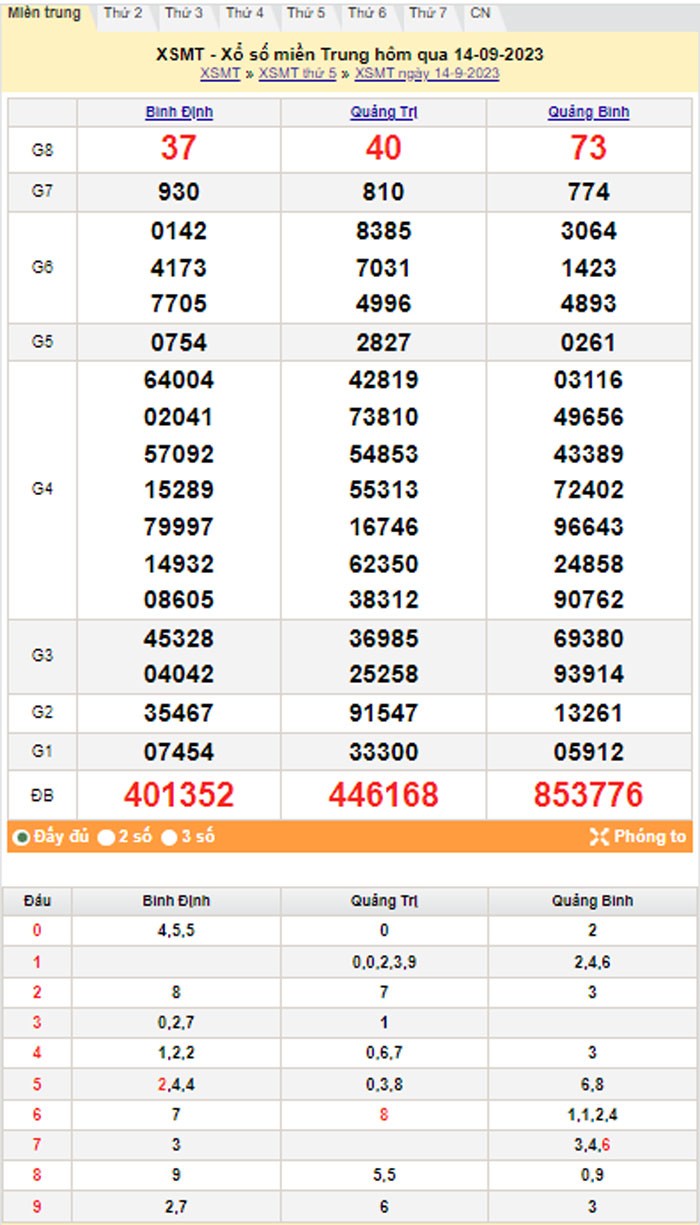The image size is (700, 1225).
Task: Switch to the Thứ 7 tab
Action: click(428, 14)
